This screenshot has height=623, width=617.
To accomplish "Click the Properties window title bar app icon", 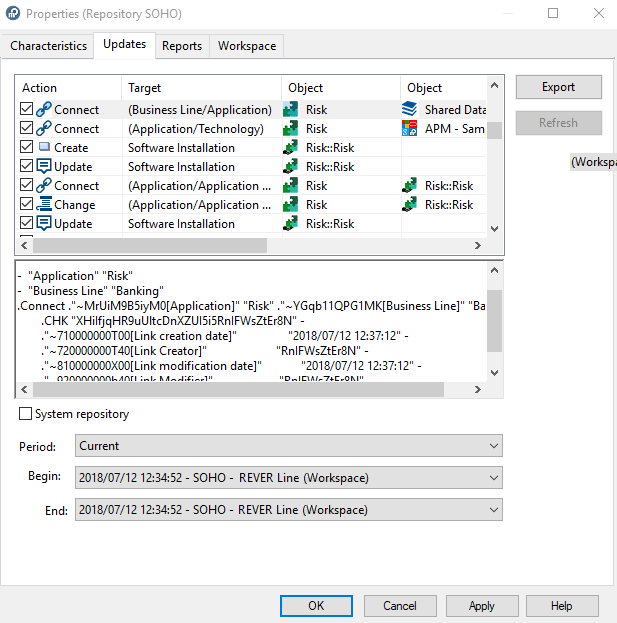I will (12, 14).
